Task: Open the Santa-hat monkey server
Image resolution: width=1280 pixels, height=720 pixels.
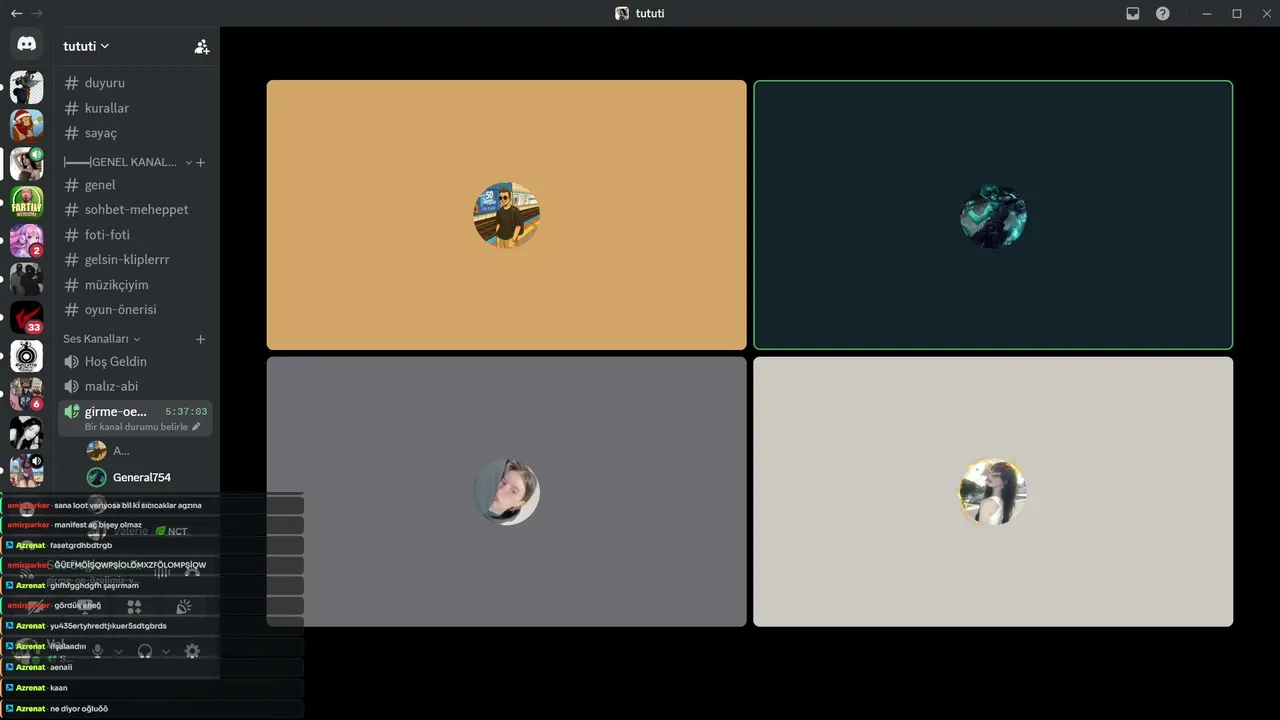Action: 27,125
